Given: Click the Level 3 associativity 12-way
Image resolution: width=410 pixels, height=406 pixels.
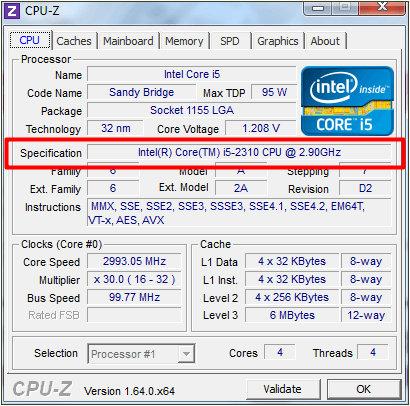Looking at the screenshot, I should point(366,315).
